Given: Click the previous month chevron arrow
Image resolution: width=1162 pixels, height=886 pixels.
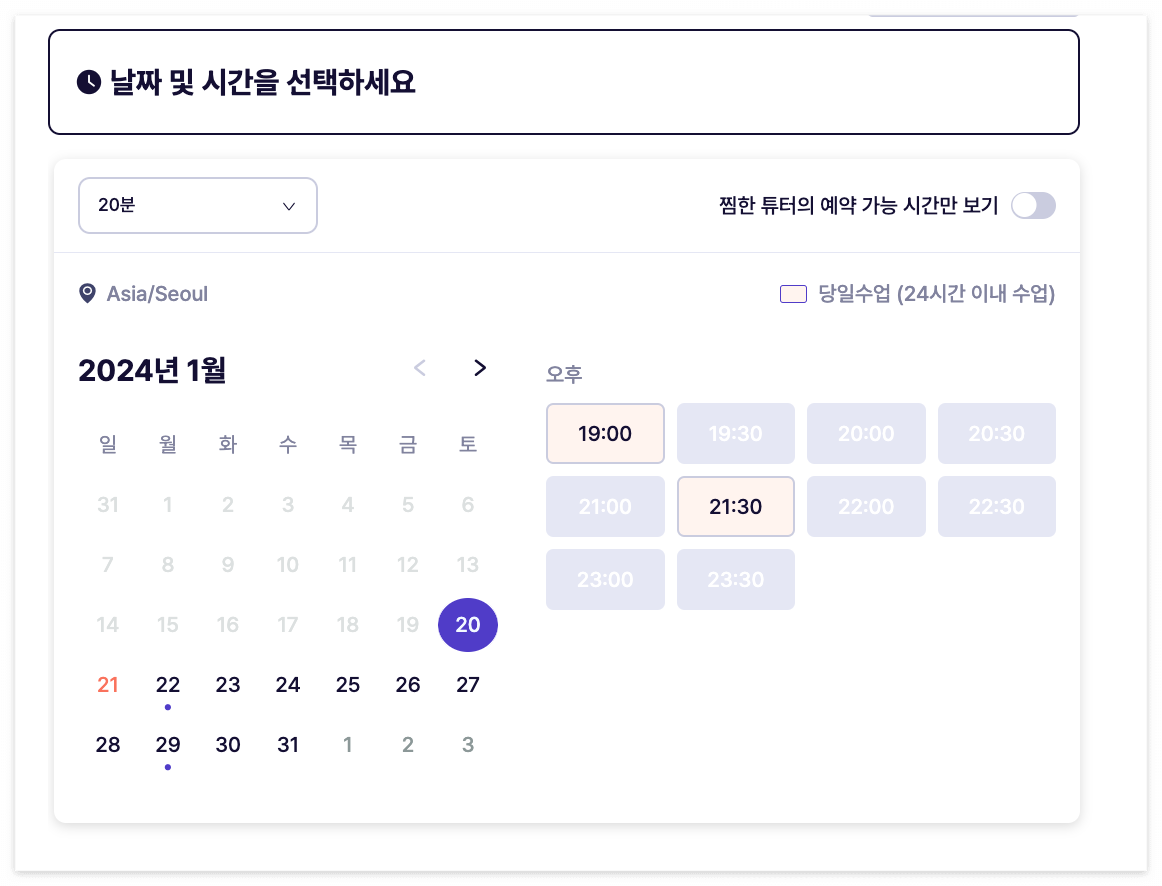Looking at the screenshot, I should [x=420, y=368].
